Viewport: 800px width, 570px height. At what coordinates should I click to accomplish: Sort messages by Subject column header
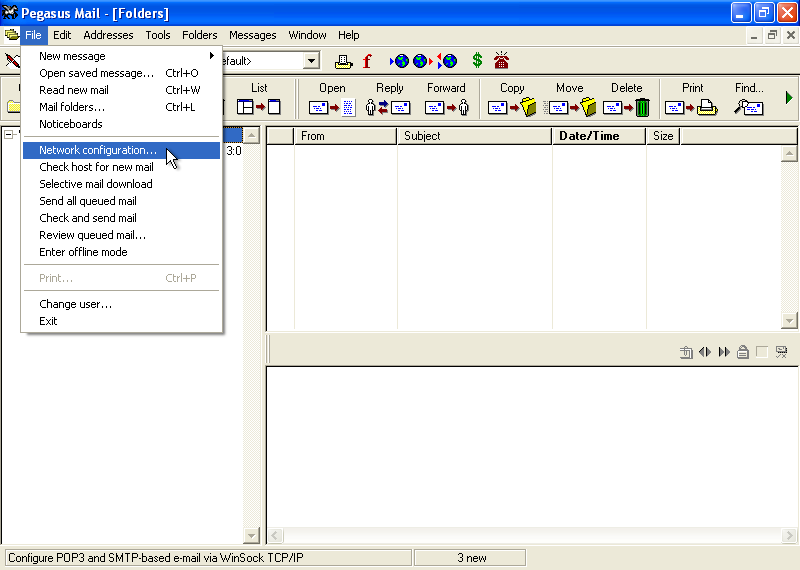click(474, 136)
